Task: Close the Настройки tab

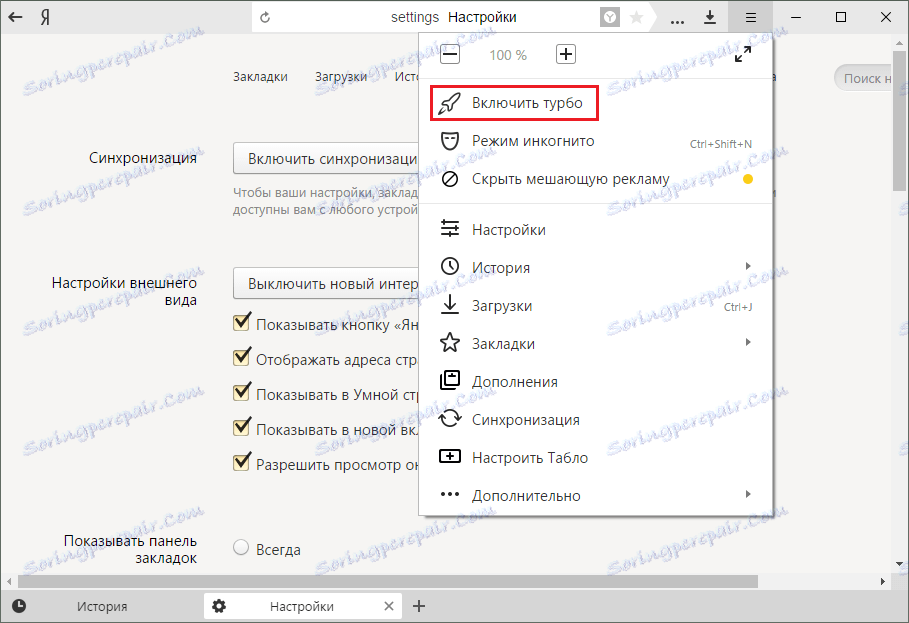Action: pyautogui.click(x=389, y=606)
